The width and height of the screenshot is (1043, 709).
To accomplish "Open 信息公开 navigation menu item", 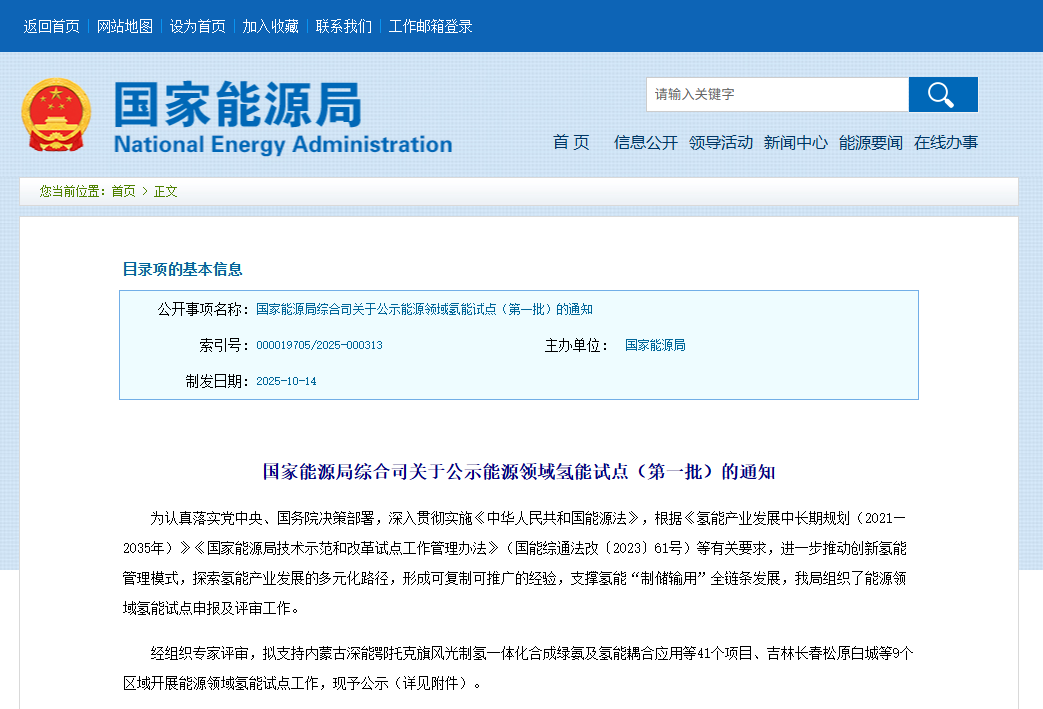I will (645, 143).
